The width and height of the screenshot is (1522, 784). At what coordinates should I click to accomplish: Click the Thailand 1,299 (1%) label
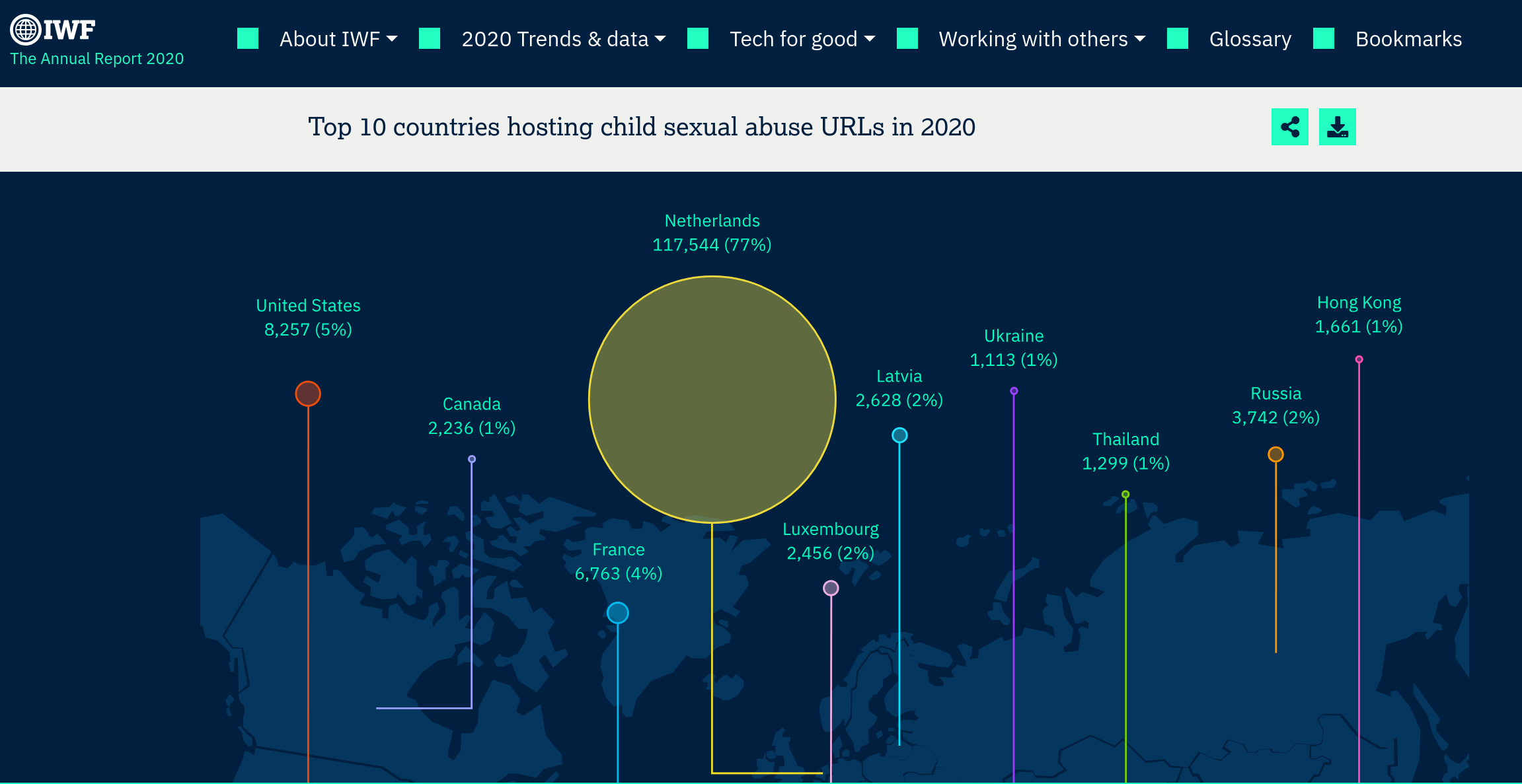point(1125,451)
